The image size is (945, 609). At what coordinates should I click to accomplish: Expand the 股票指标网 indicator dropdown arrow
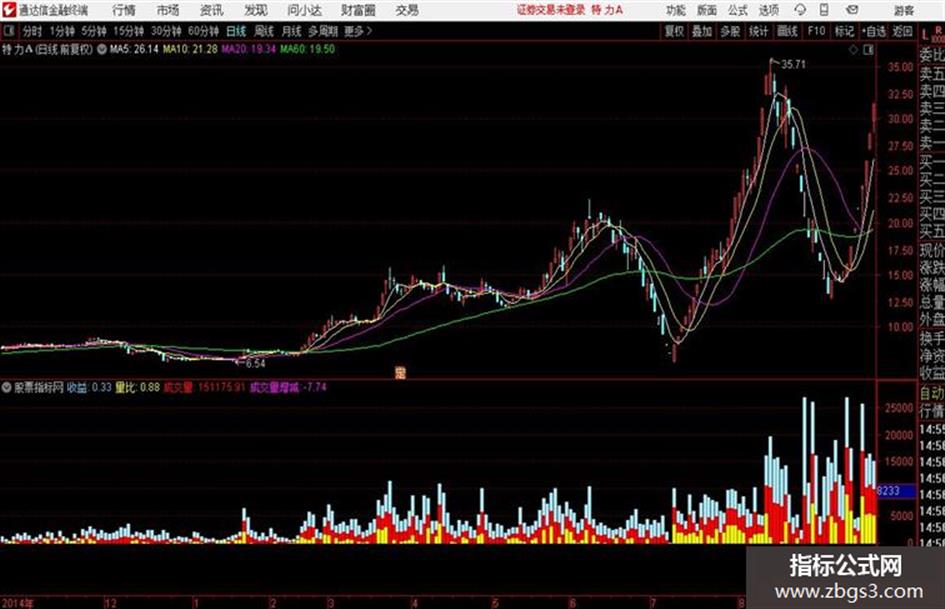(x=7, y=387)
